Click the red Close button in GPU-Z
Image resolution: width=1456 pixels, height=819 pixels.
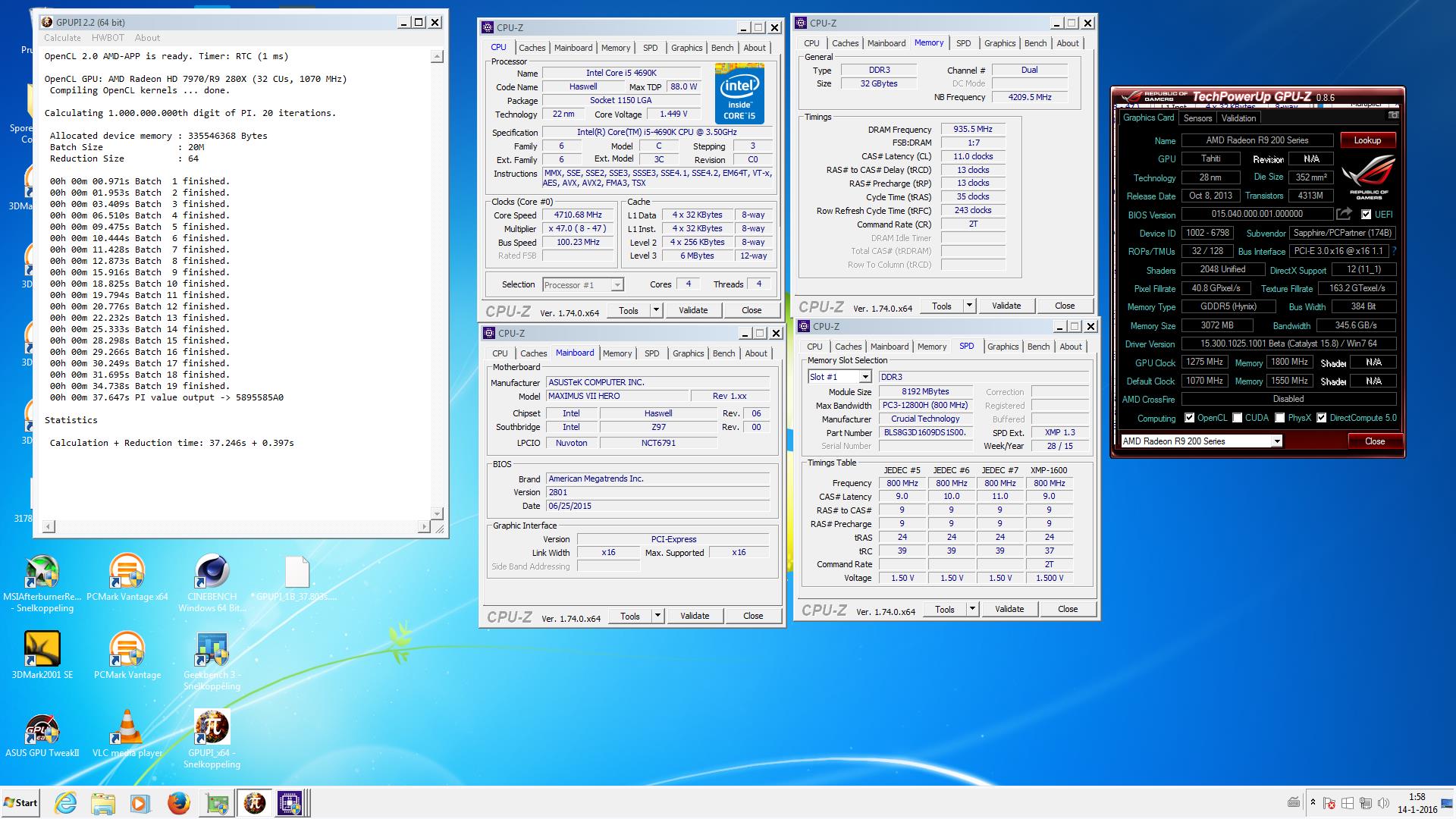coord(1374,441)
